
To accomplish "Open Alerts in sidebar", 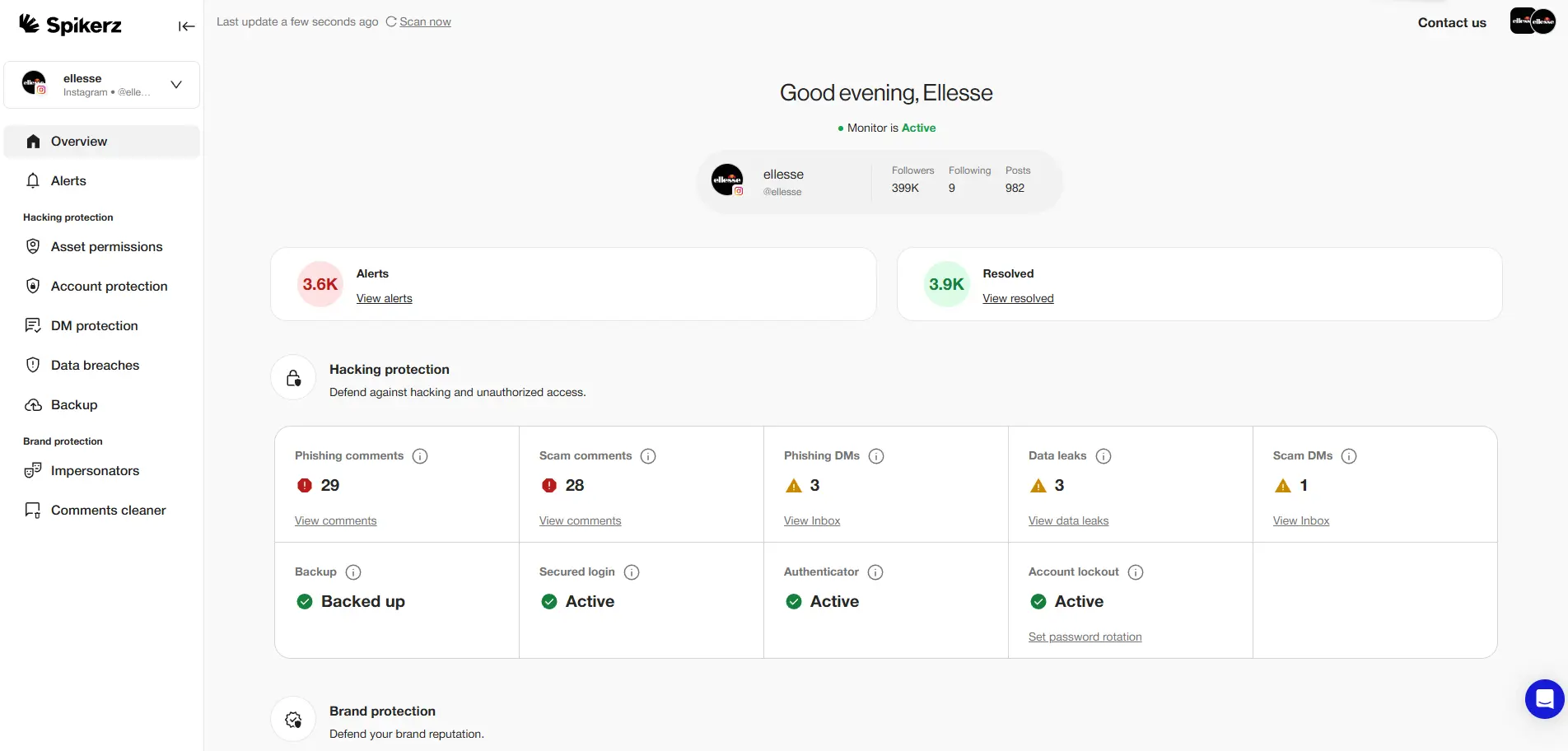I will [102, 181].
